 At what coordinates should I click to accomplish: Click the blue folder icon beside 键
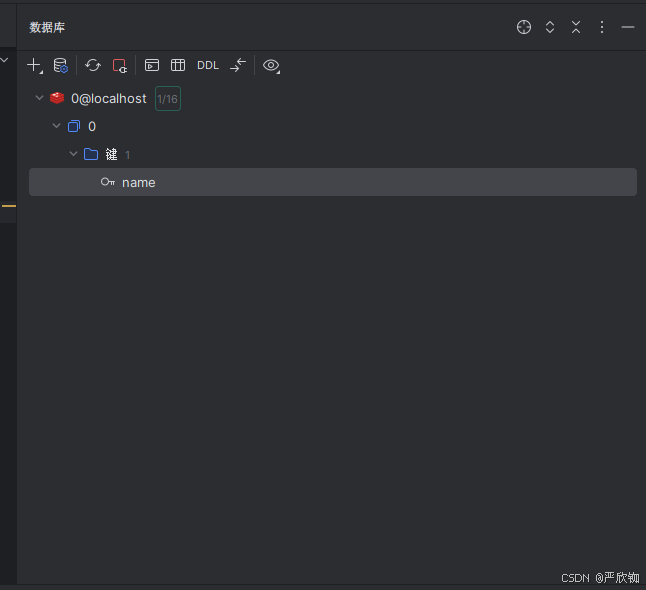click(91, 154)
